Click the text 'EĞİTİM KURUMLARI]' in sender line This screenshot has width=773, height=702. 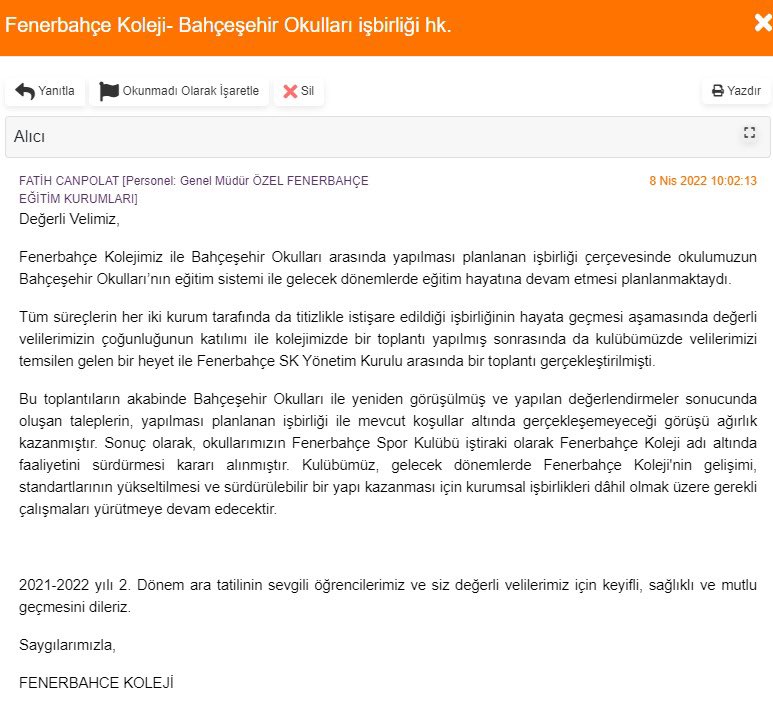pos(78,199)
